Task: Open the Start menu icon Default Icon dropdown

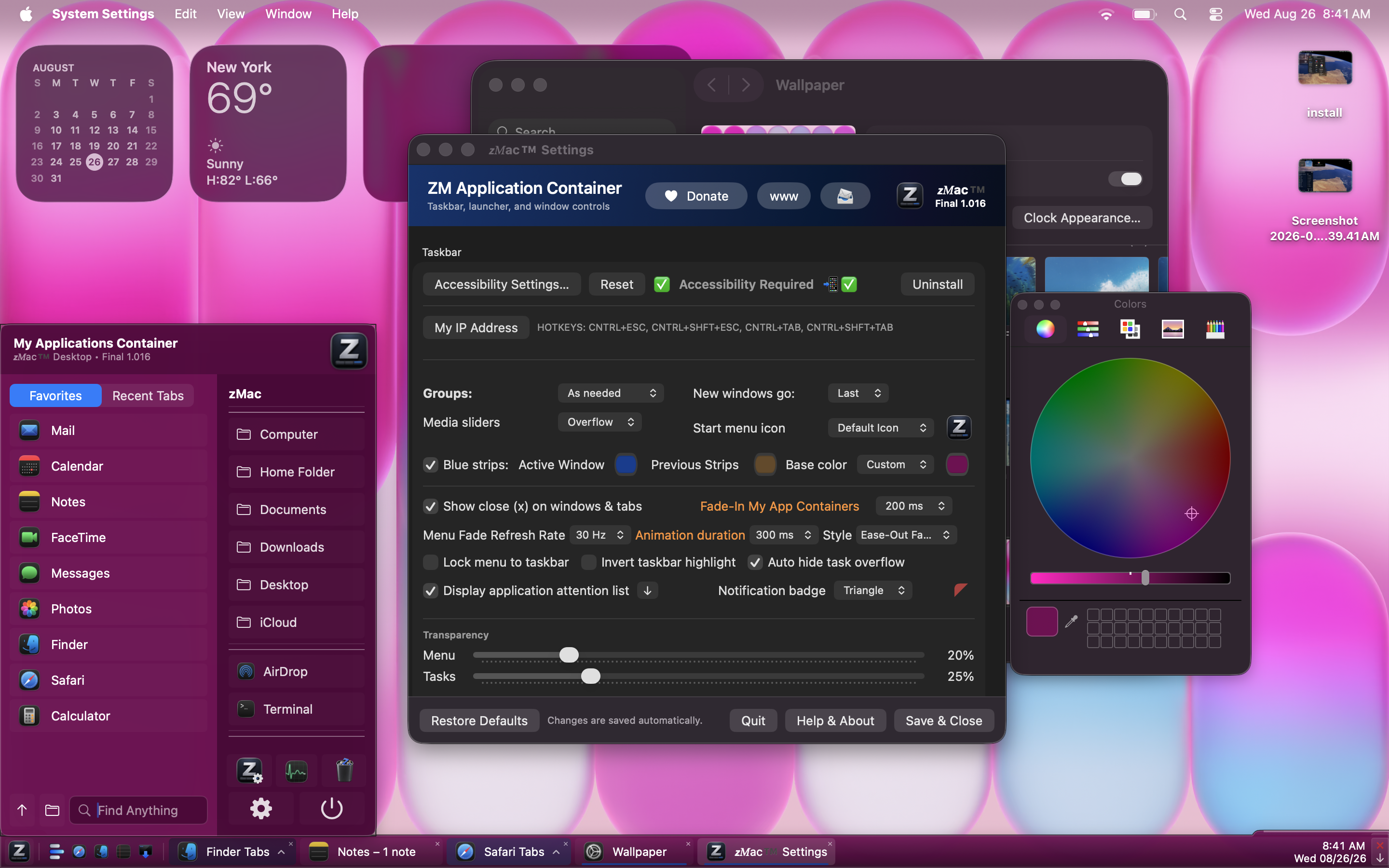Action: (x=881, y=428)
